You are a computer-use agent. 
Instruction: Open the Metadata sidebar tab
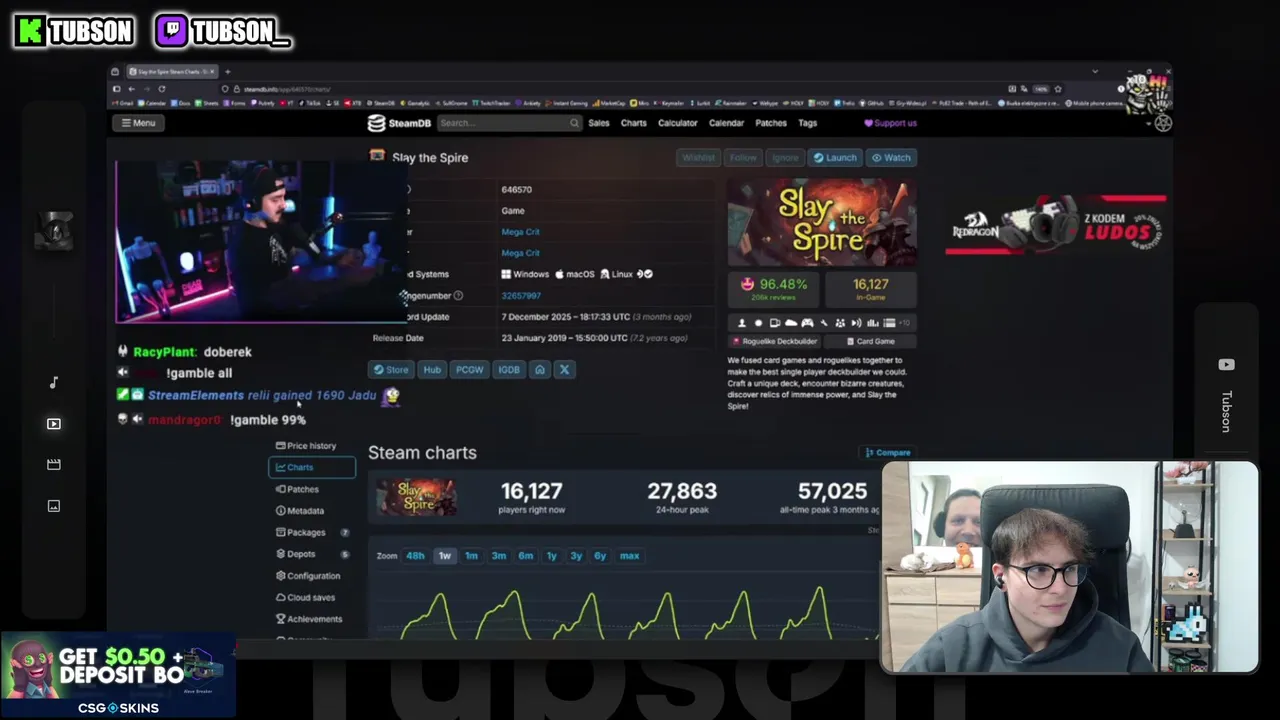pyautogui.click(x=311, y=511)
